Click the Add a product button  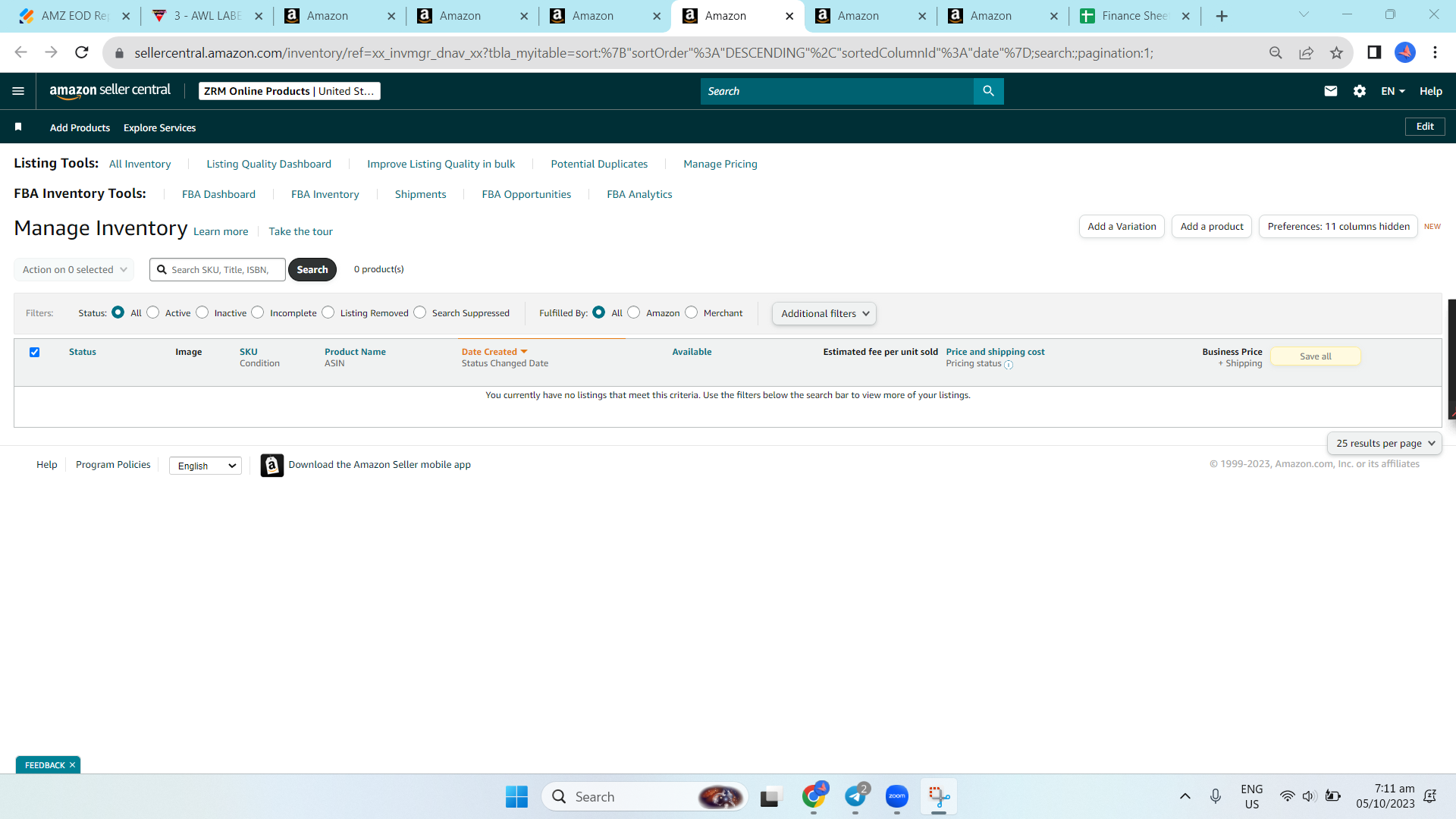1212,226
